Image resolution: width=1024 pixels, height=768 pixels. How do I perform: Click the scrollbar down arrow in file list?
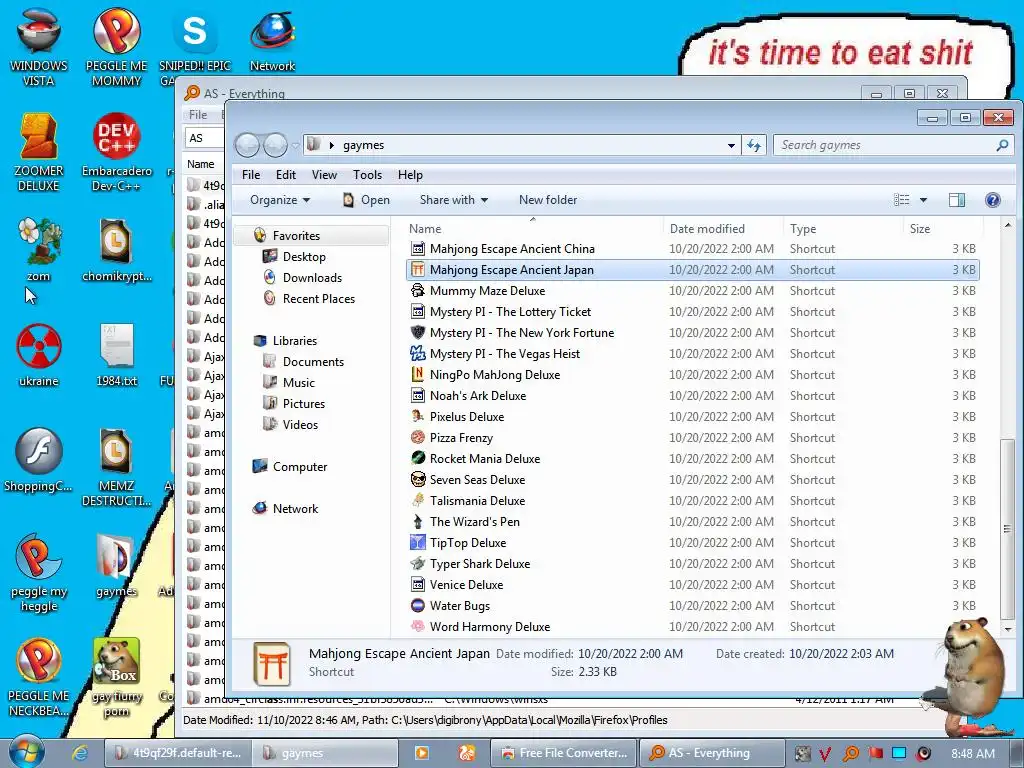tap(1008, 630)
